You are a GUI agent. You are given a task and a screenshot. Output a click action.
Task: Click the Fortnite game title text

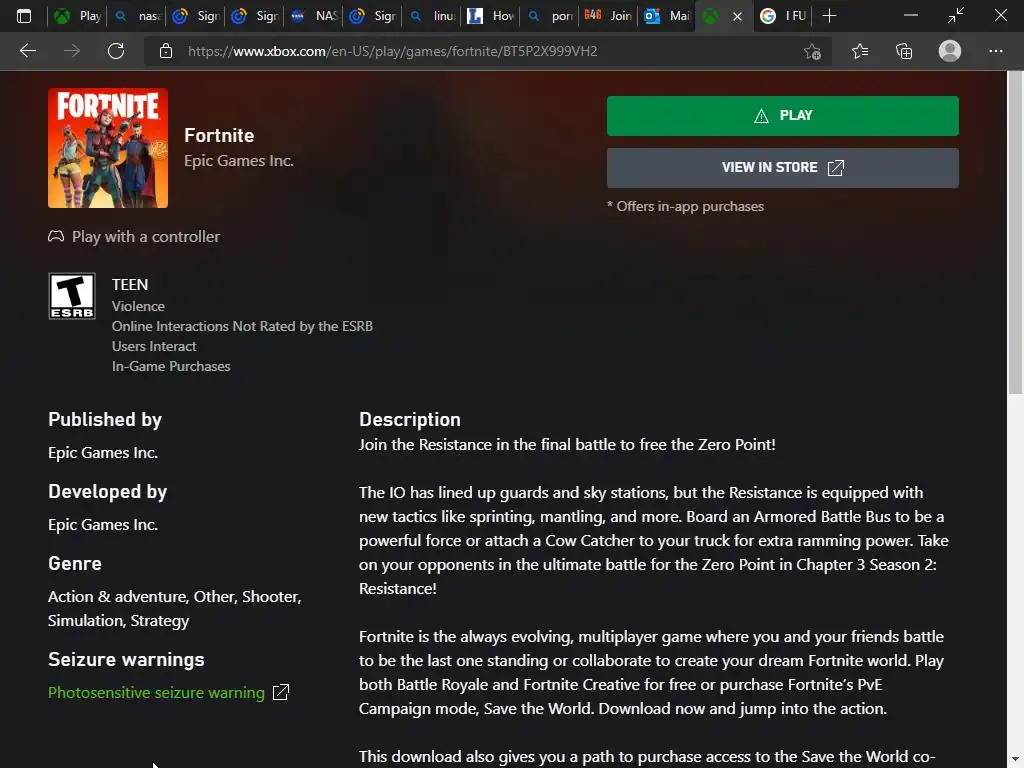pos(219,135)
